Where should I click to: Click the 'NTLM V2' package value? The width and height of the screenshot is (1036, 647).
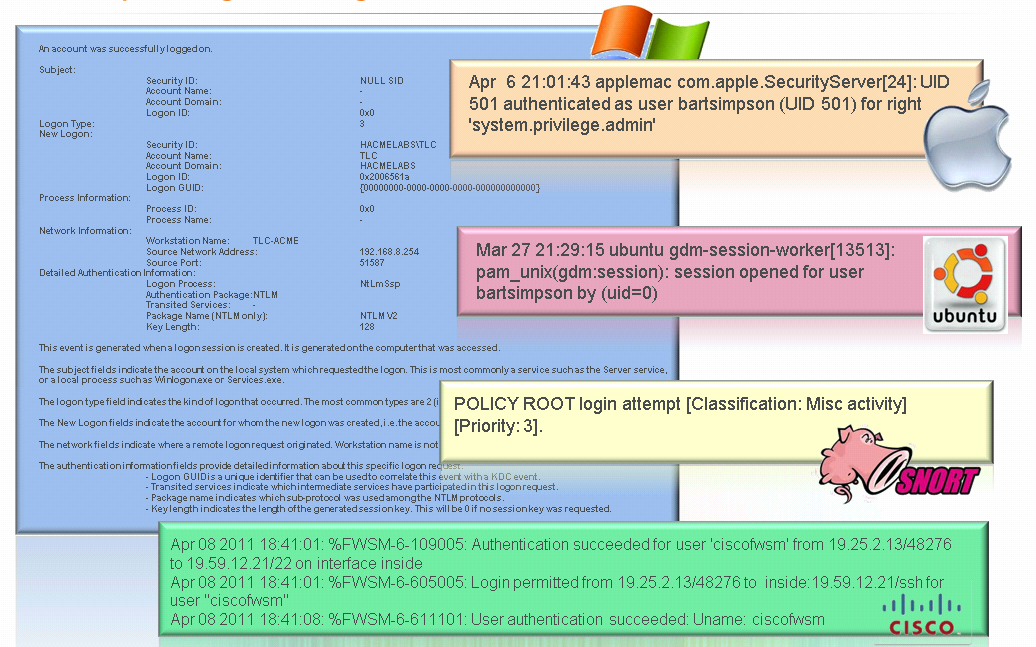click(x=379, y=316)
